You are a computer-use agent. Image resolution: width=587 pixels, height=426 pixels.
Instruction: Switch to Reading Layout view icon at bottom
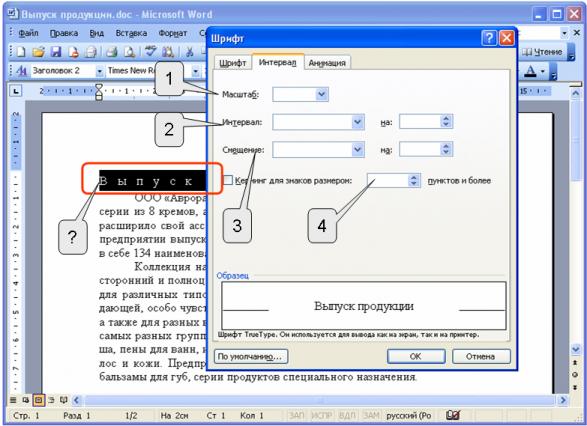(64, 400)
